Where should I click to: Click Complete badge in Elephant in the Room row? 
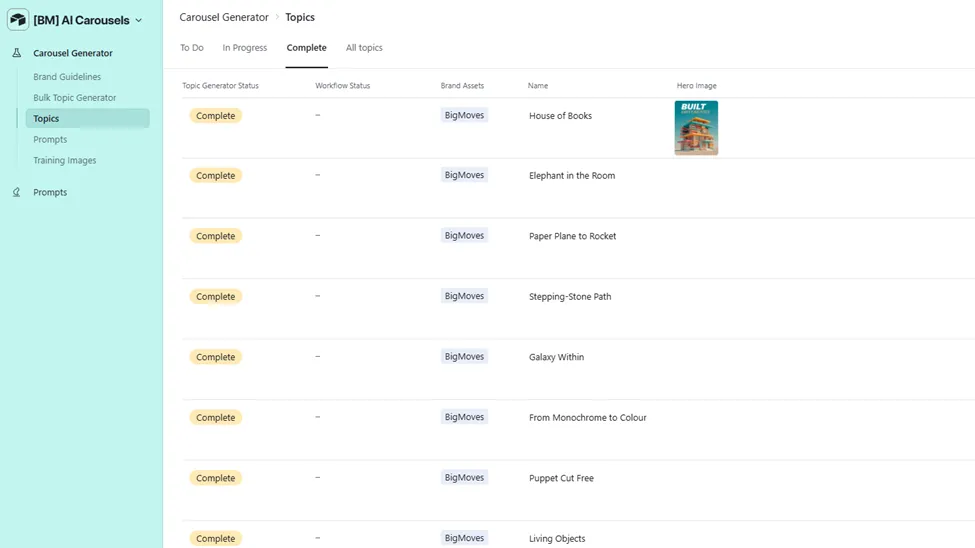216,175
